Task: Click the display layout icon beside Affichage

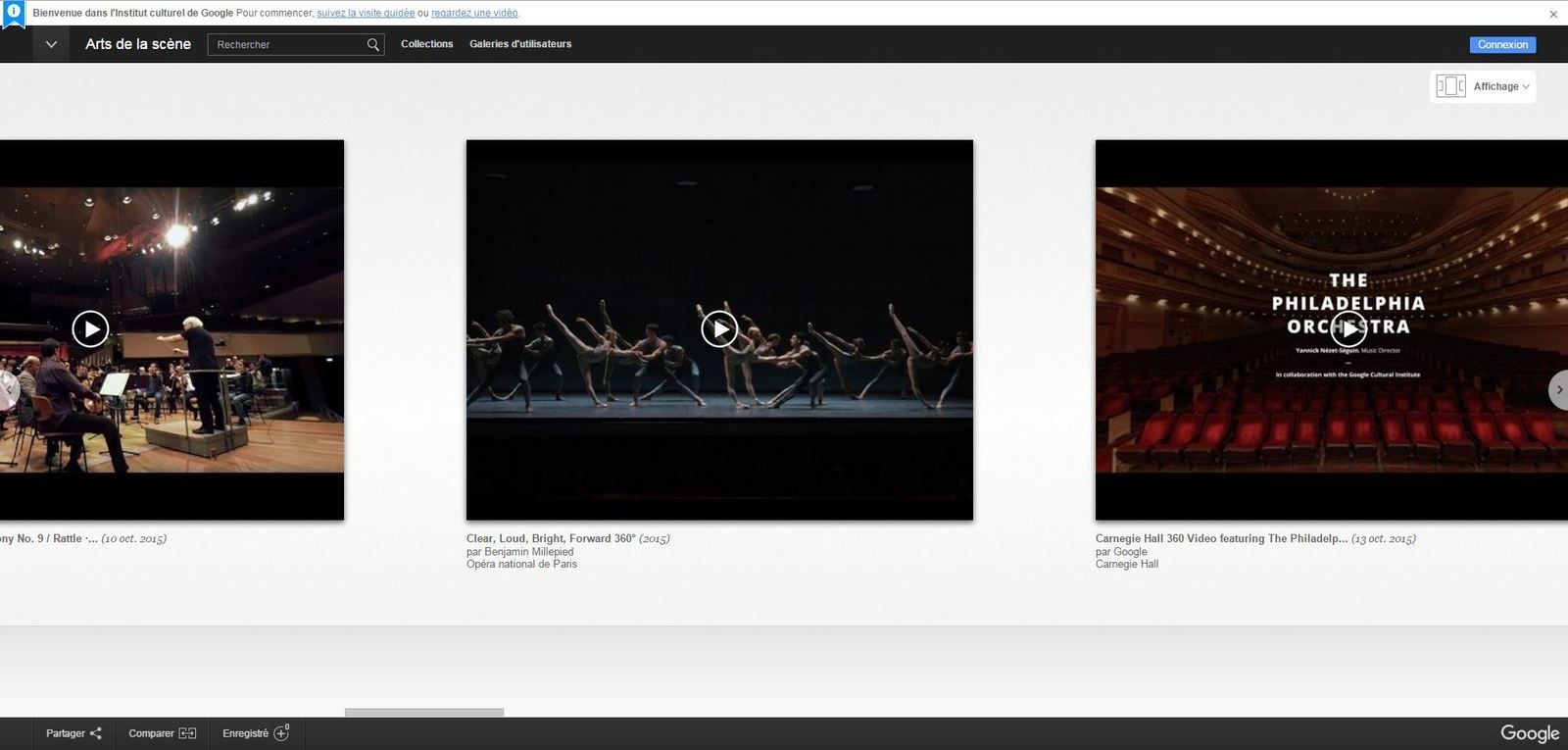Action: click(x=1450, y=86)
